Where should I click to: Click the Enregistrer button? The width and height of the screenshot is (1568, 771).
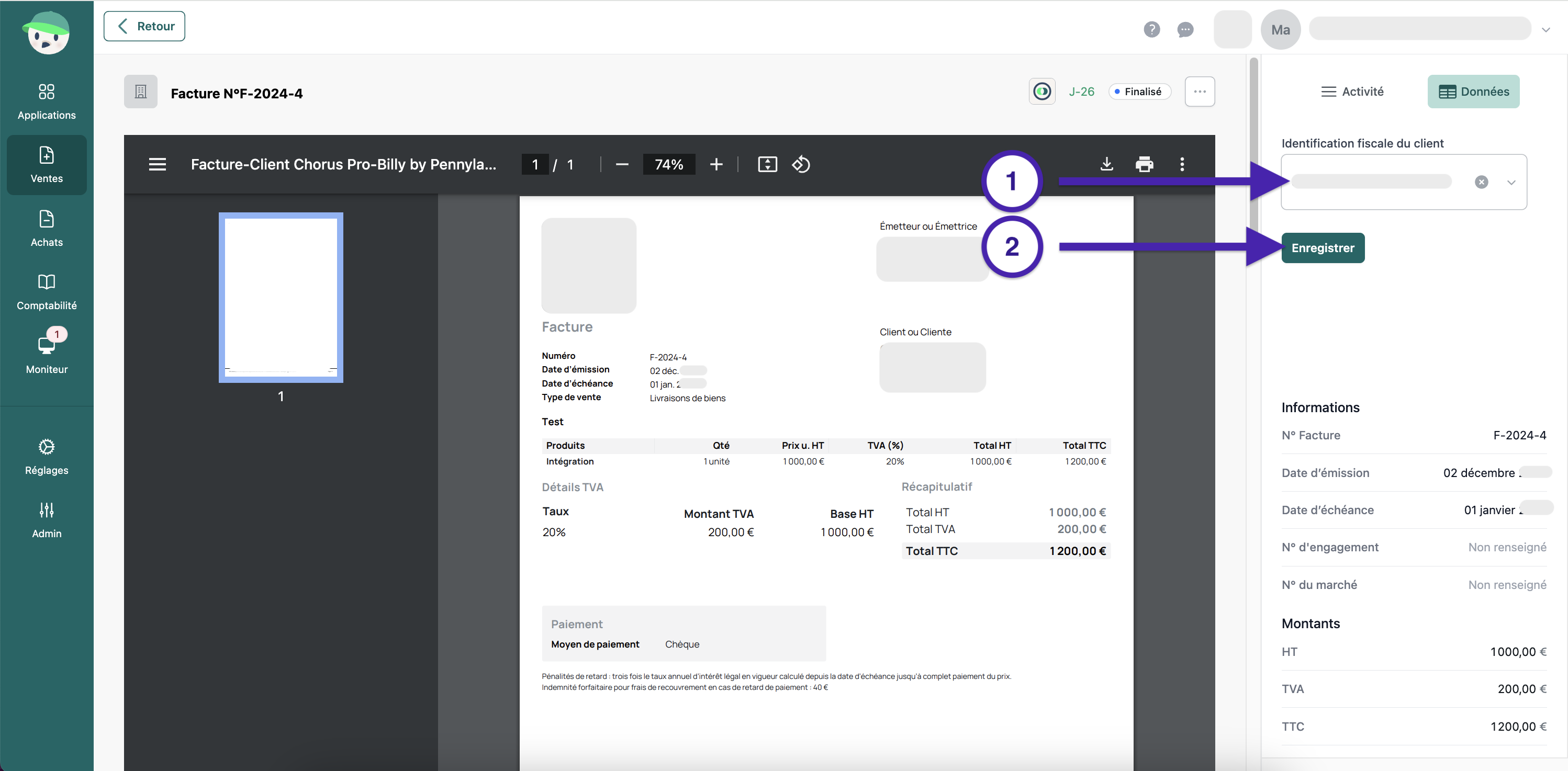[1322, 247]
